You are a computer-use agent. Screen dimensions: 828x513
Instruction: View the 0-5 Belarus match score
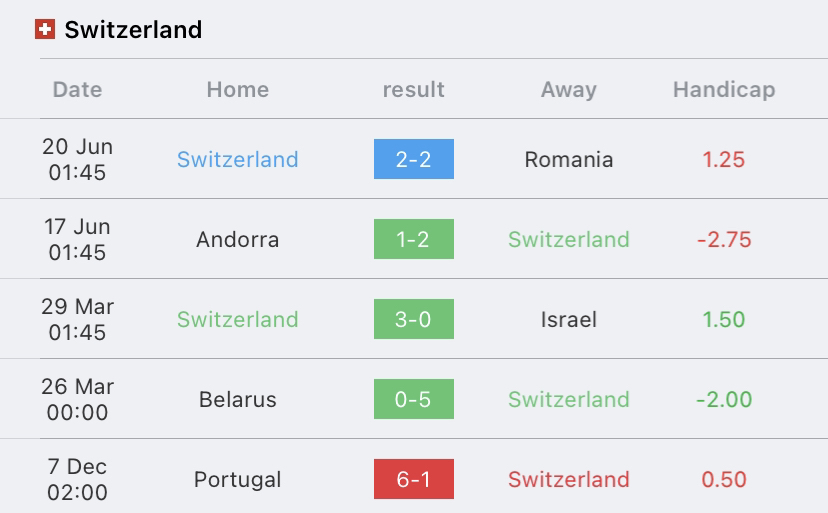413,399
